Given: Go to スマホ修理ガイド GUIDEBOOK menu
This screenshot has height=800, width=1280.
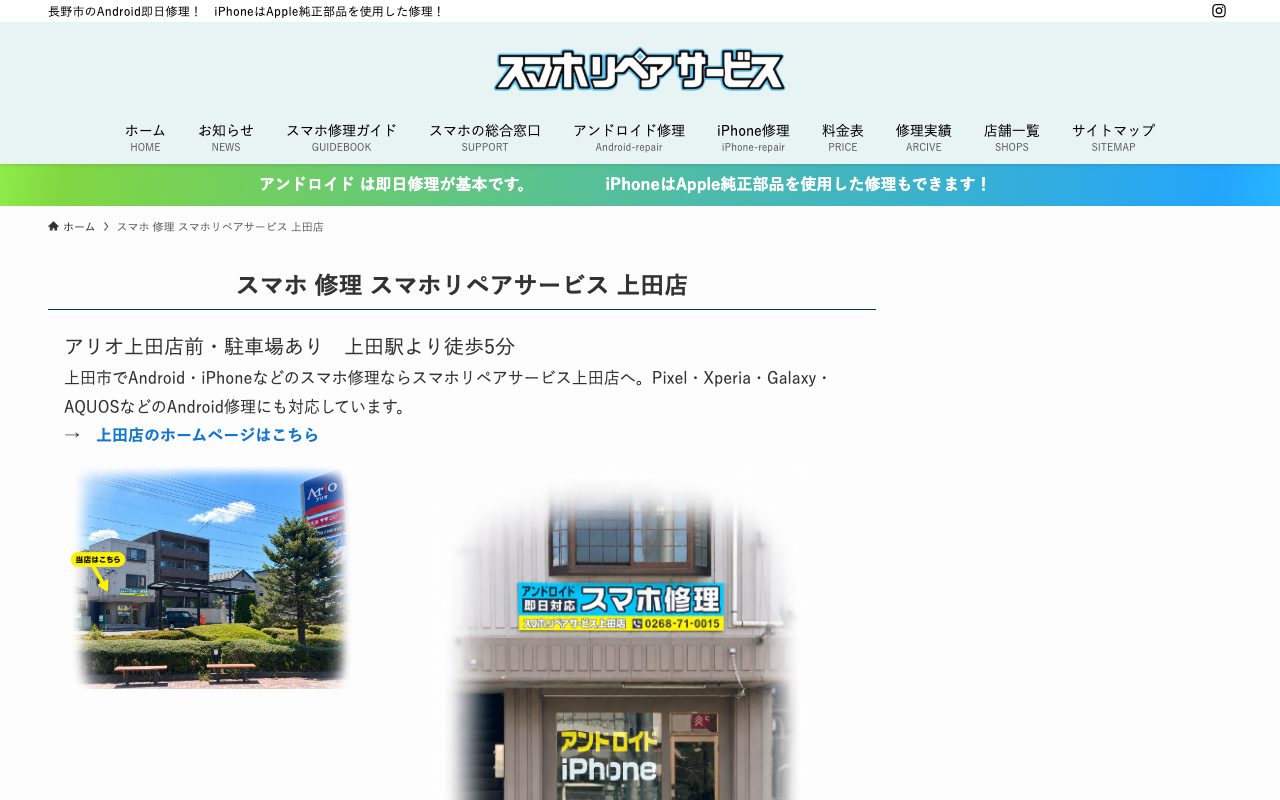Looking at the screenshot, I should pos(341,137).
